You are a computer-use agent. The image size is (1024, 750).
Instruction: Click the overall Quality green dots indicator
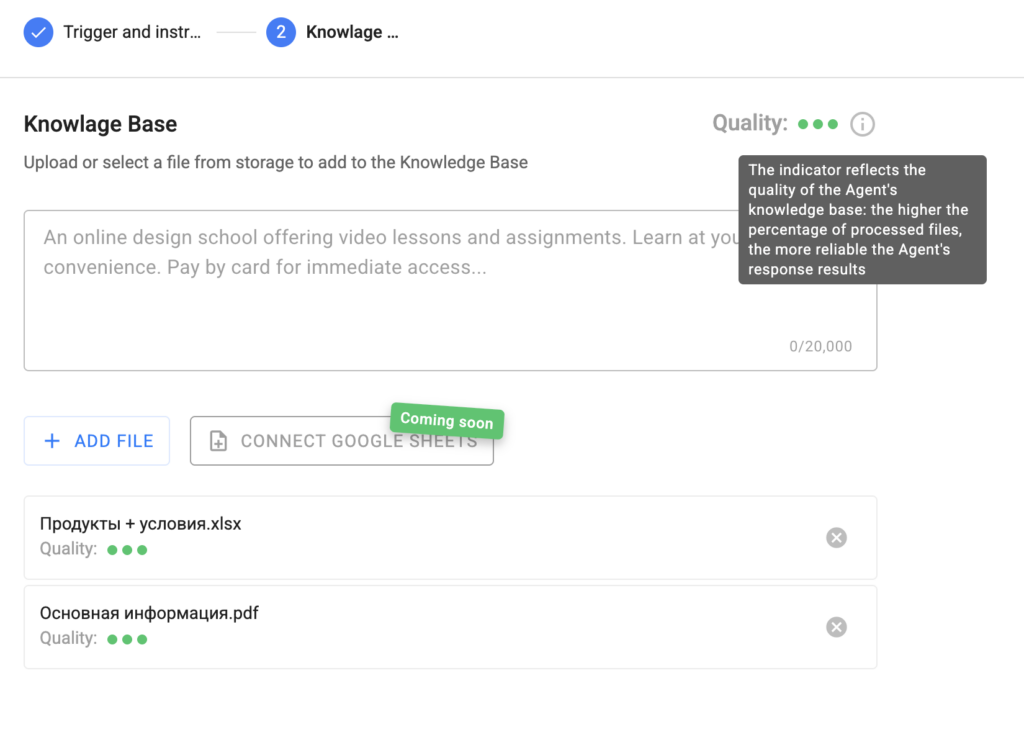click(x=818, y=125)
